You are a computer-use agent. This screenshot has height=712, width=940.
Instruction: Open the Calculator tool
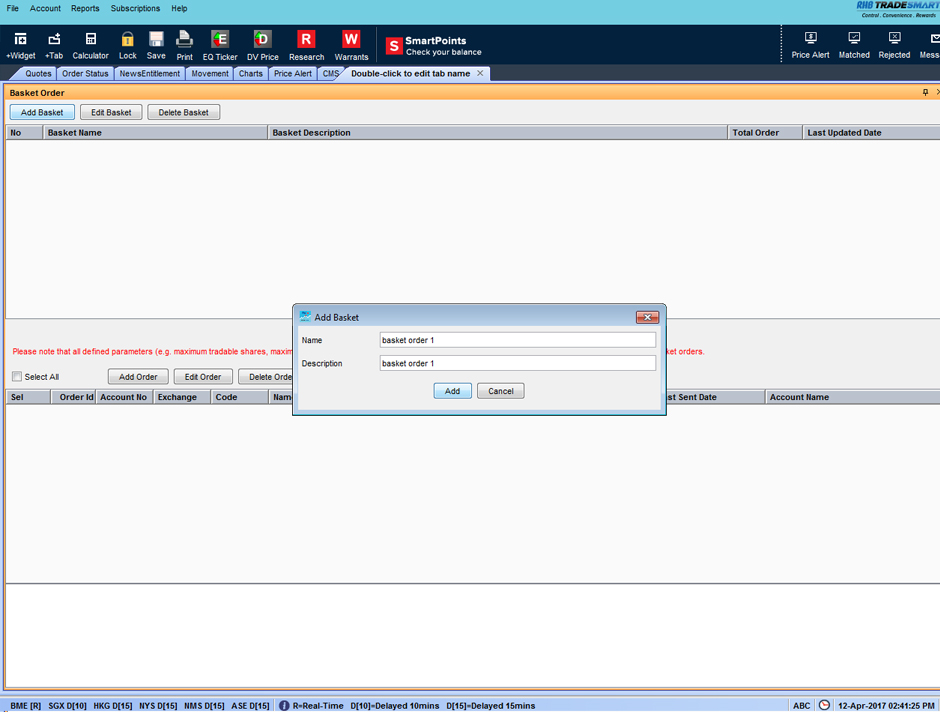(x=91, y=46)
